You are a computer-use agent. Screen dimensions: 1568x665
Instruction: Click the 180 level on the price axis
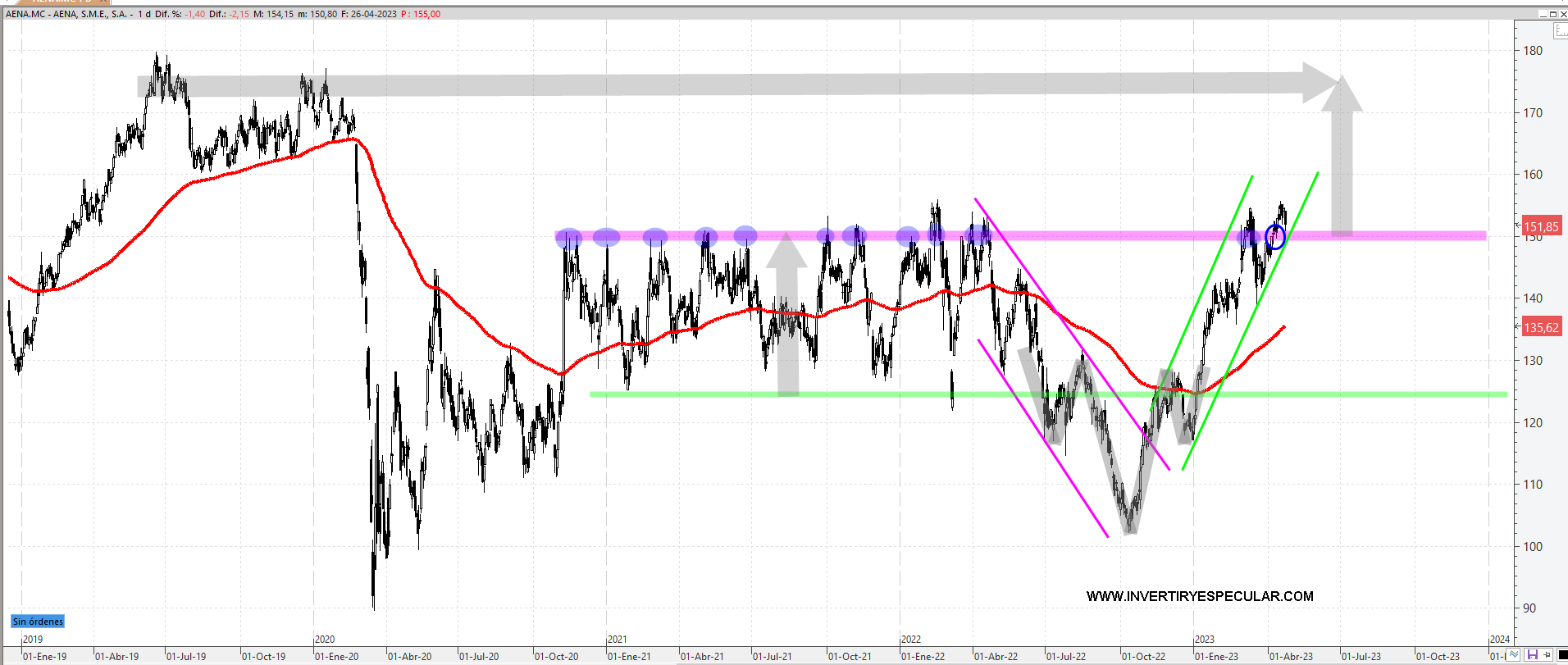pos(1532,50)
